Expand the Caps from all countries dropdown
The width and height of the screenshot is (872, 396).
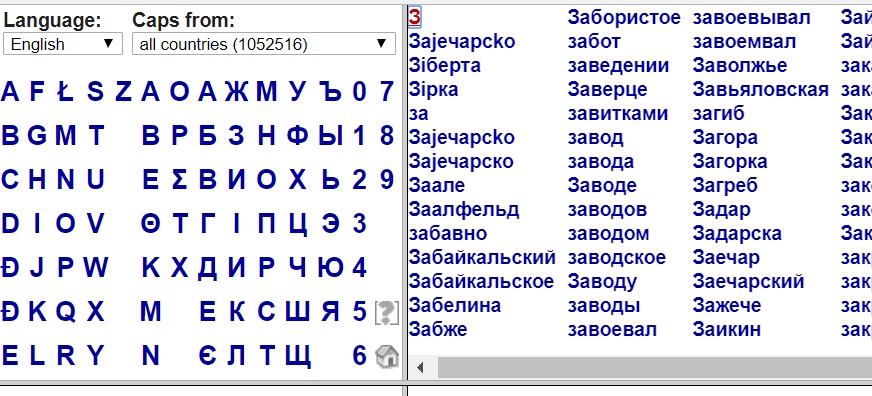pyautogui.click(x=264, y=44)
